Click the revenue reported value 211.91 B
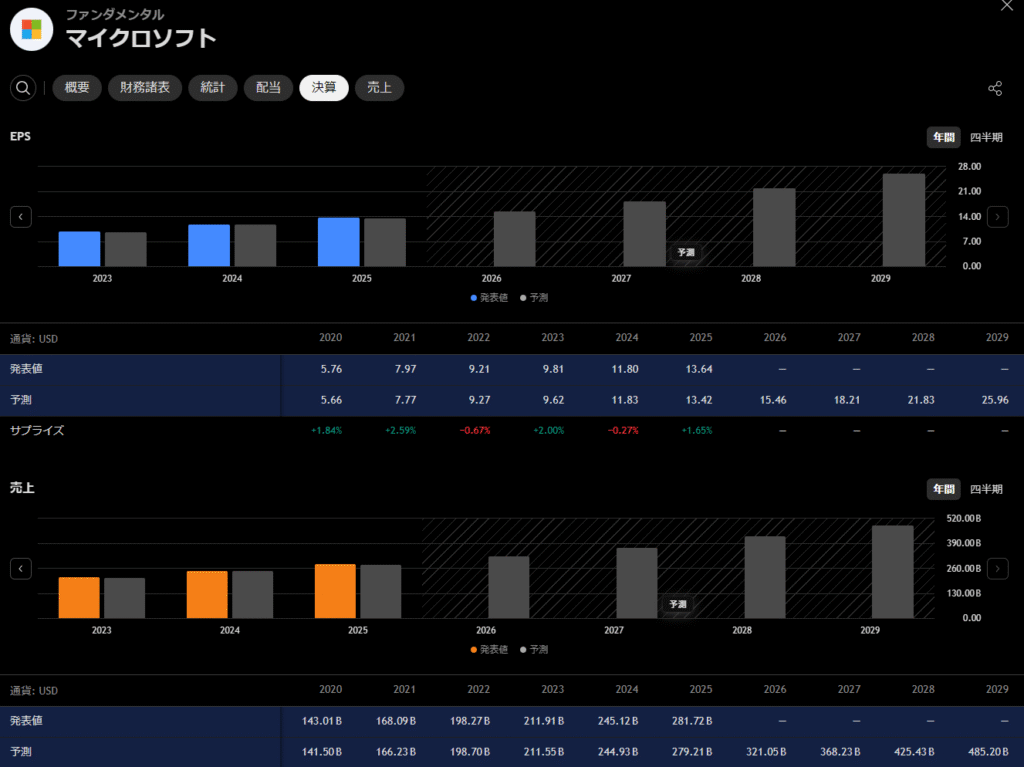This screenshot has height=767, width=1024. point(544,721)
